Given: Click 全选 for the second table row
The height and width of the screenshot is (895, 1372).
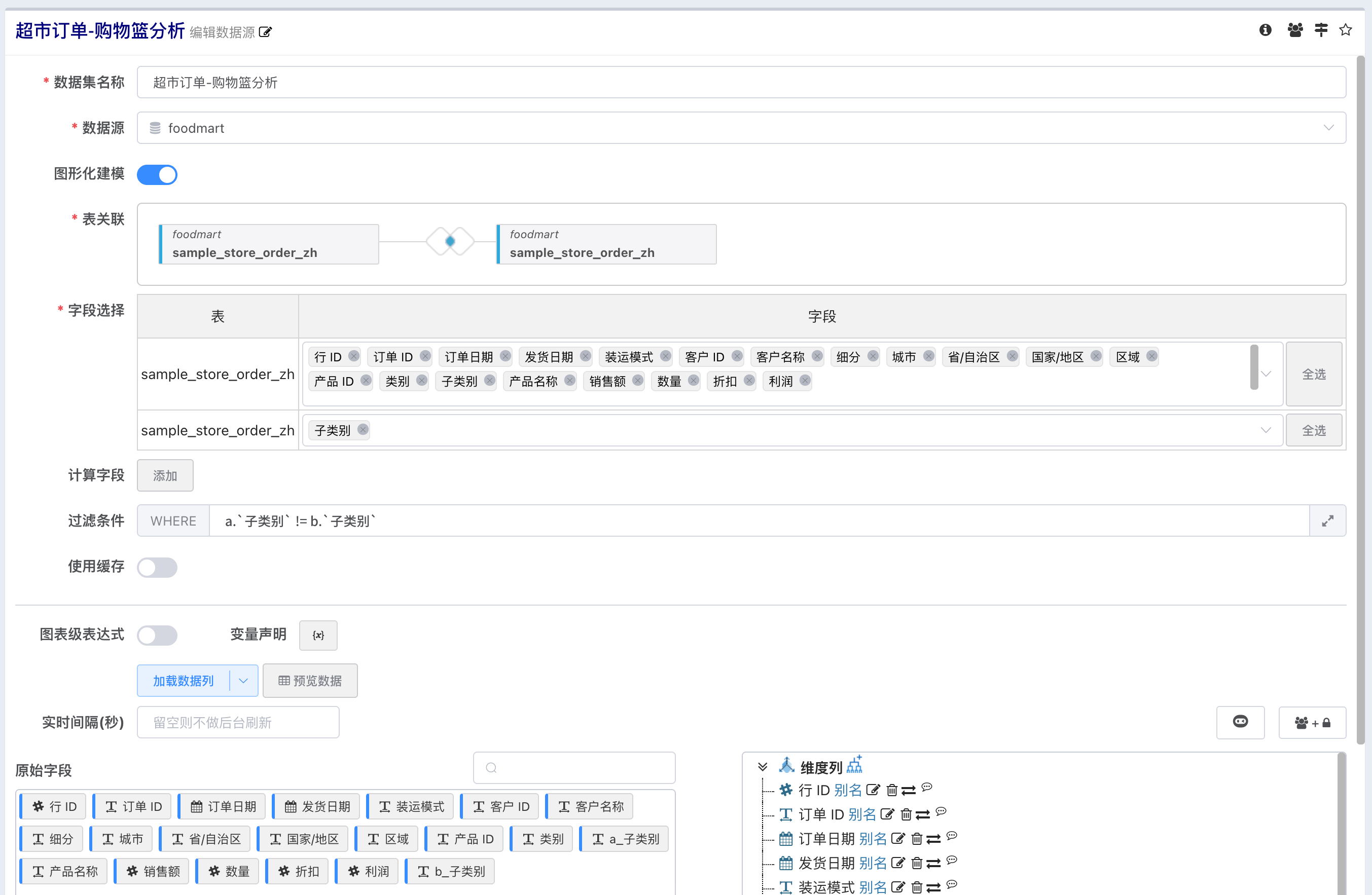Looking at the screenshot, I should tap(1314, 430).
